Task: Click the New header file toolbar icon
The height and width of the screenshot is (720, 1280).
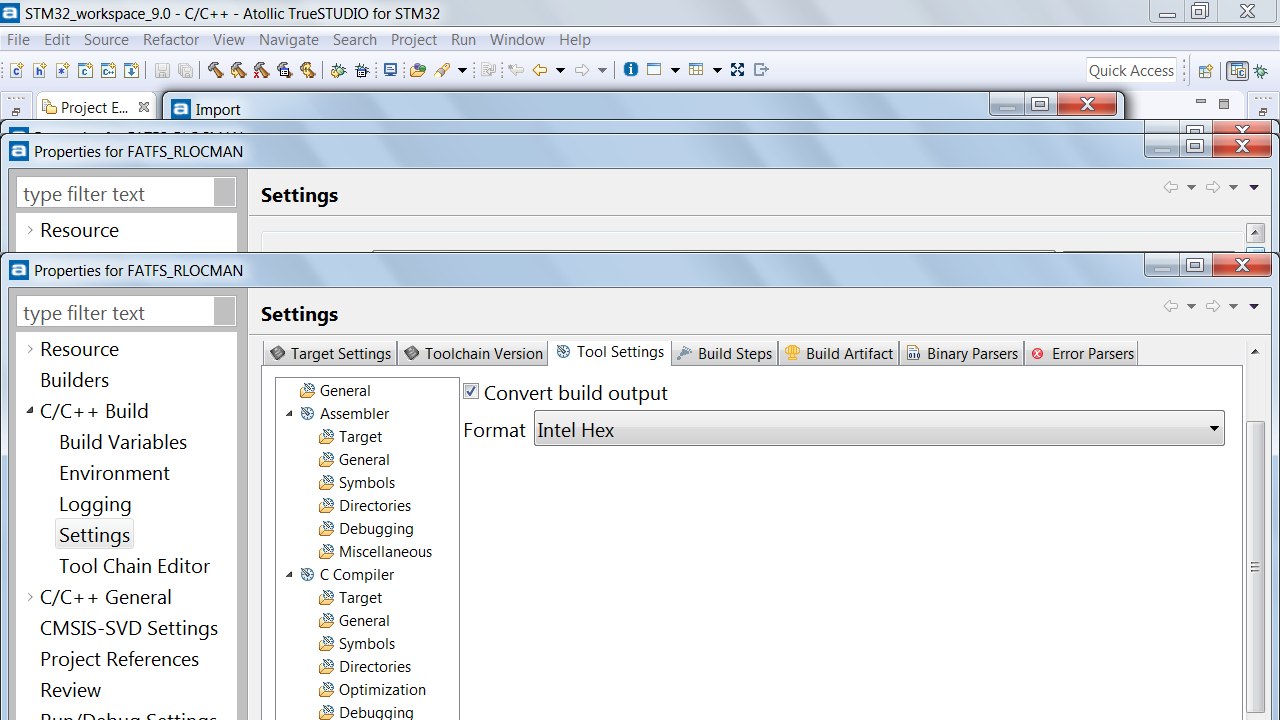Action: click(x=39, y=70)
